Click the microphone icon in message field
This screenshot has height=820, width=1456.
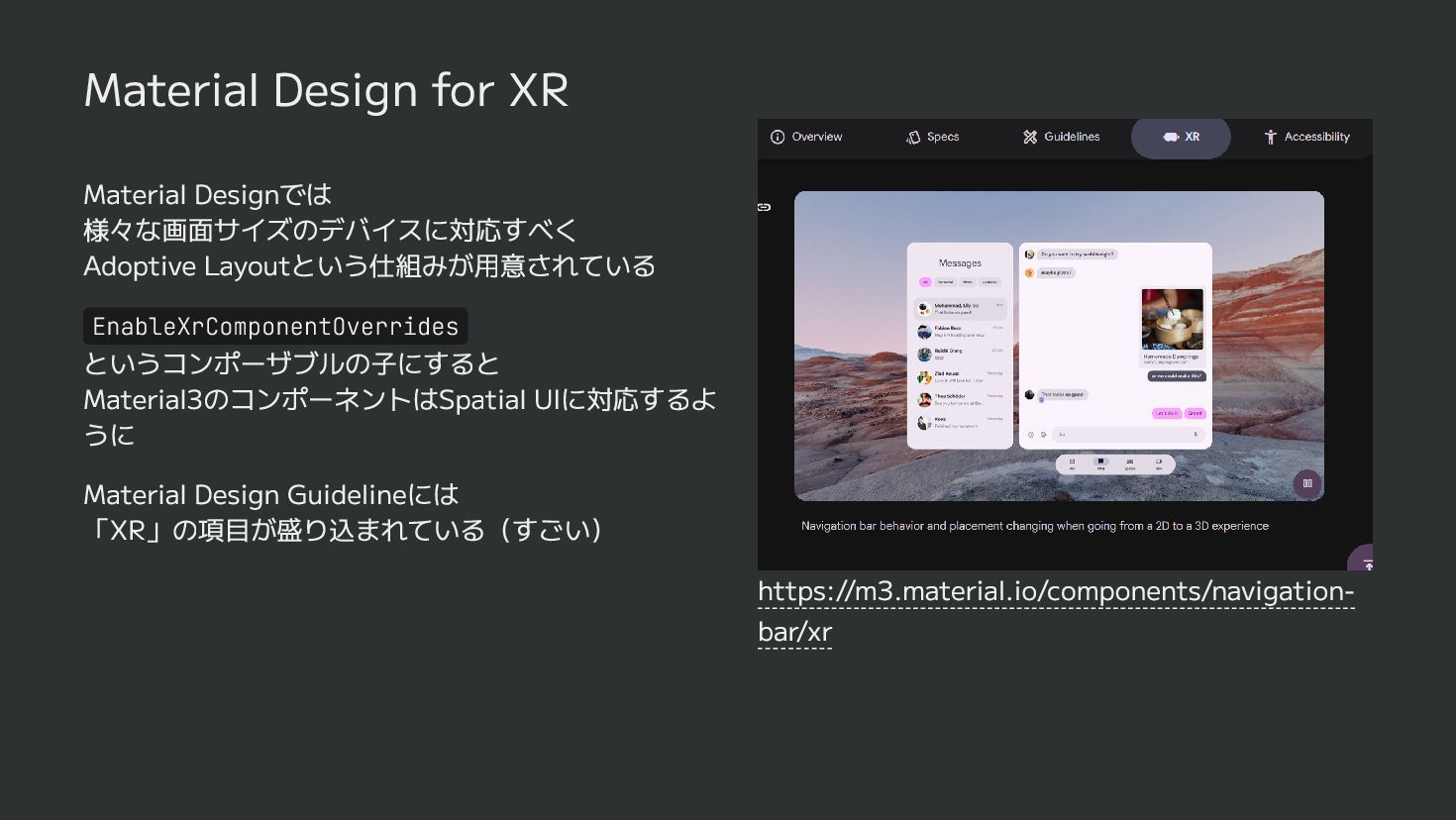coord(1196,434)
